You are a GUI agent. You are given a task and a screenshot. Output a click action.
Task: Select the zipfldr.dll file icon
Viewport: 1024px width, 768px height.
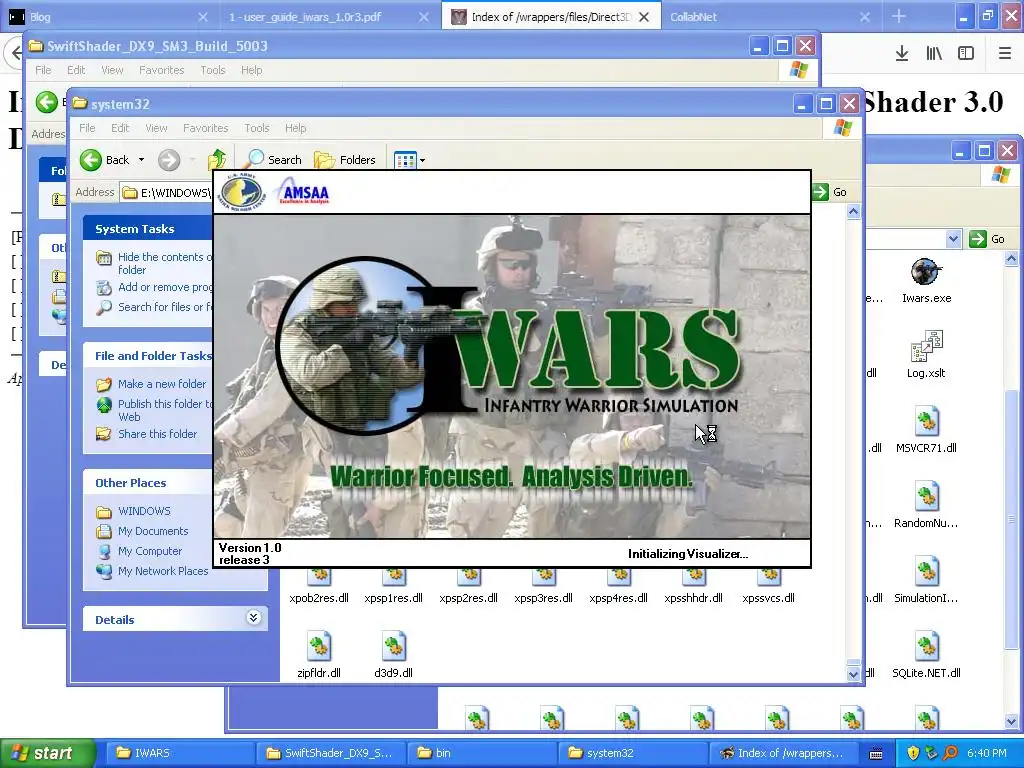[x=319, y=646]
